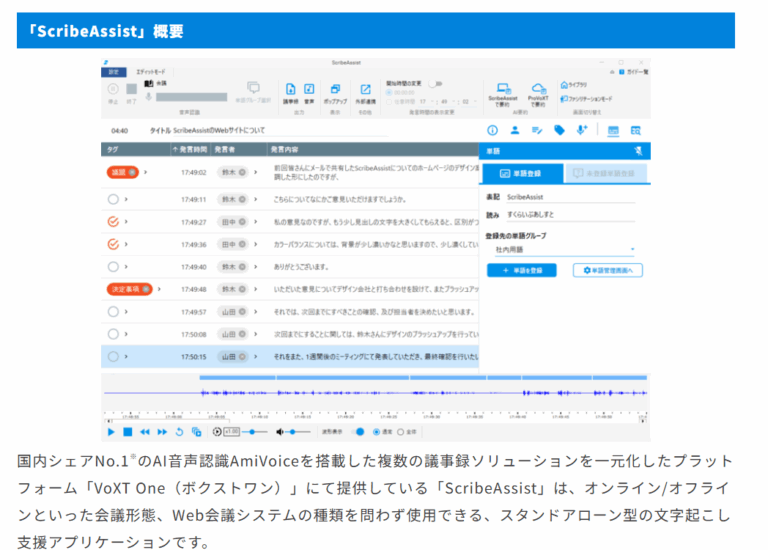Click the microphone icon beside the audio level bar
This screenshot has height=550, width=768.
click(148, 96)
